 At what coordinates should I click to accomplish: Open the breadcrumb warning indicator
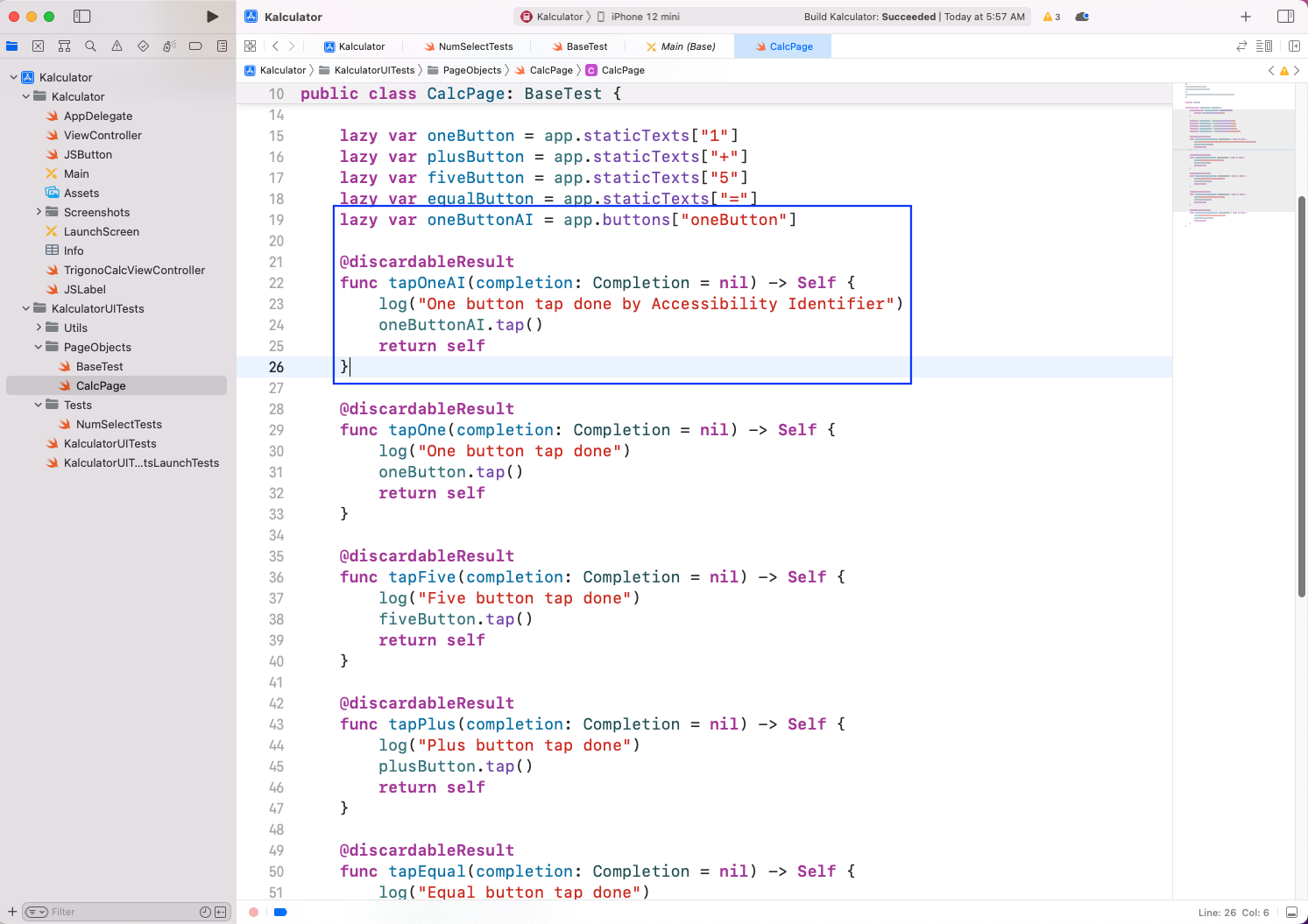(1284, 70)
